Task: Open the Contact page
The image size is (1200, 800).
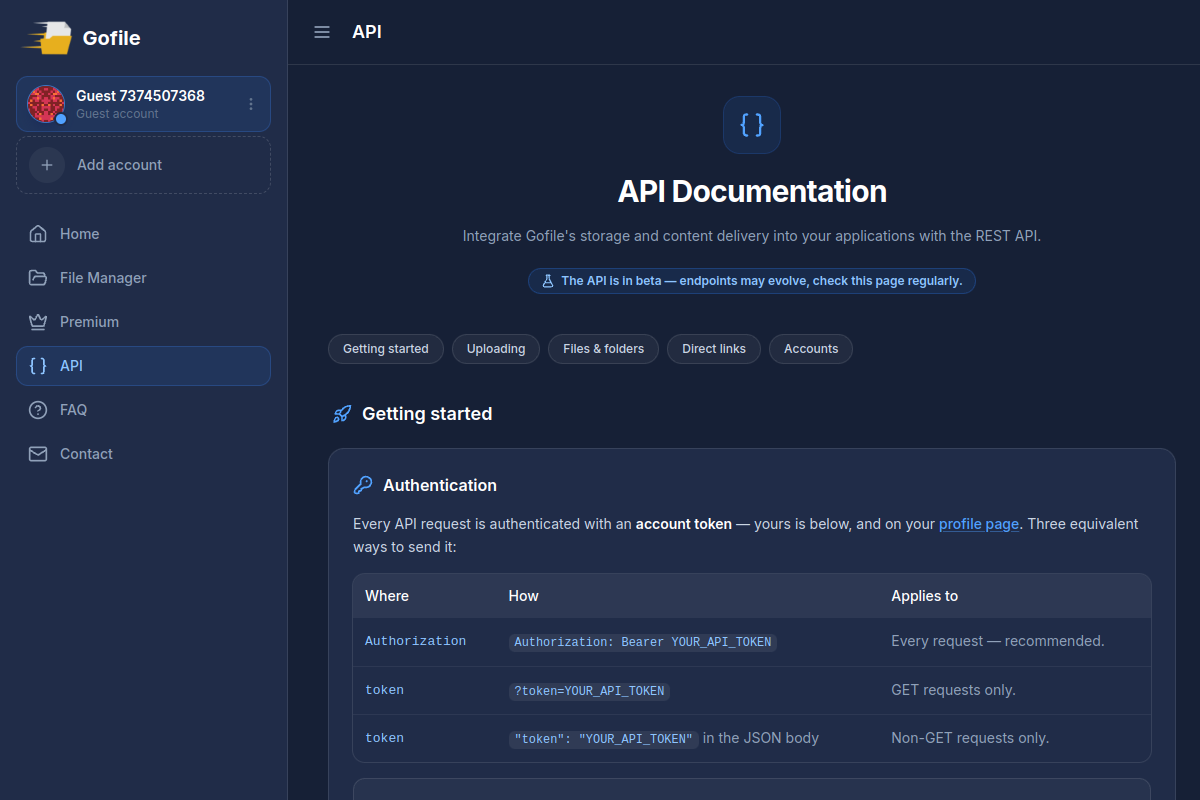Action: (143, 454)
